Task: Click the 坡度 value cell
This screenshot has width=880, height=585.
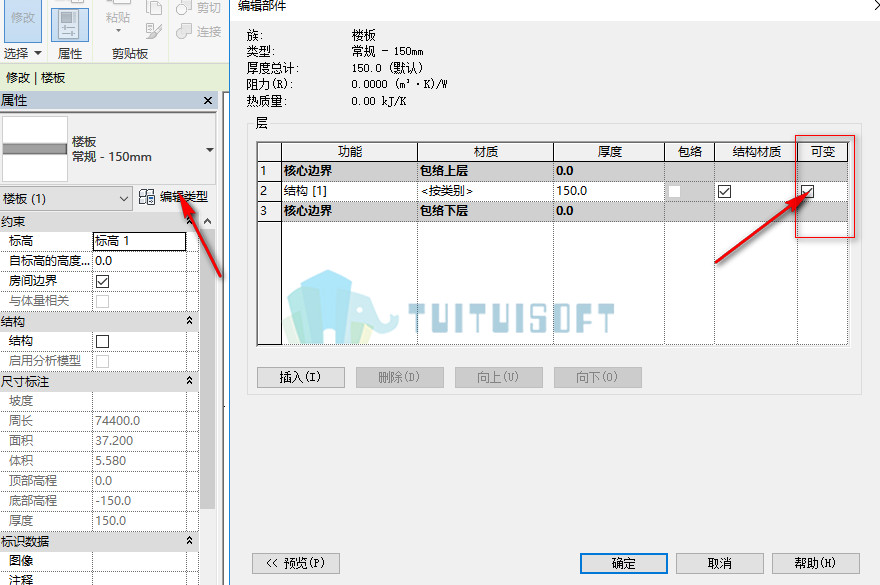Action: pos(139,401)
